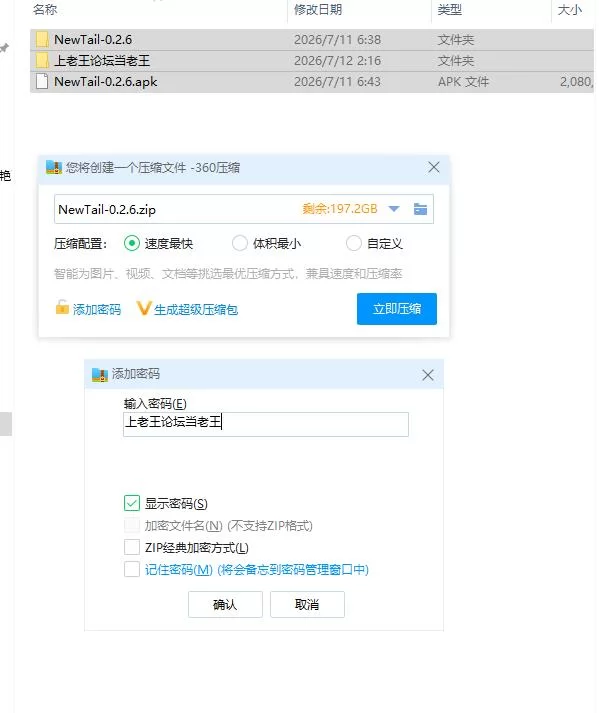Viewport: 599px width, 713px height.
Task: Select the NewTail-0.2.6 folder name
Action: coord(93,40)
